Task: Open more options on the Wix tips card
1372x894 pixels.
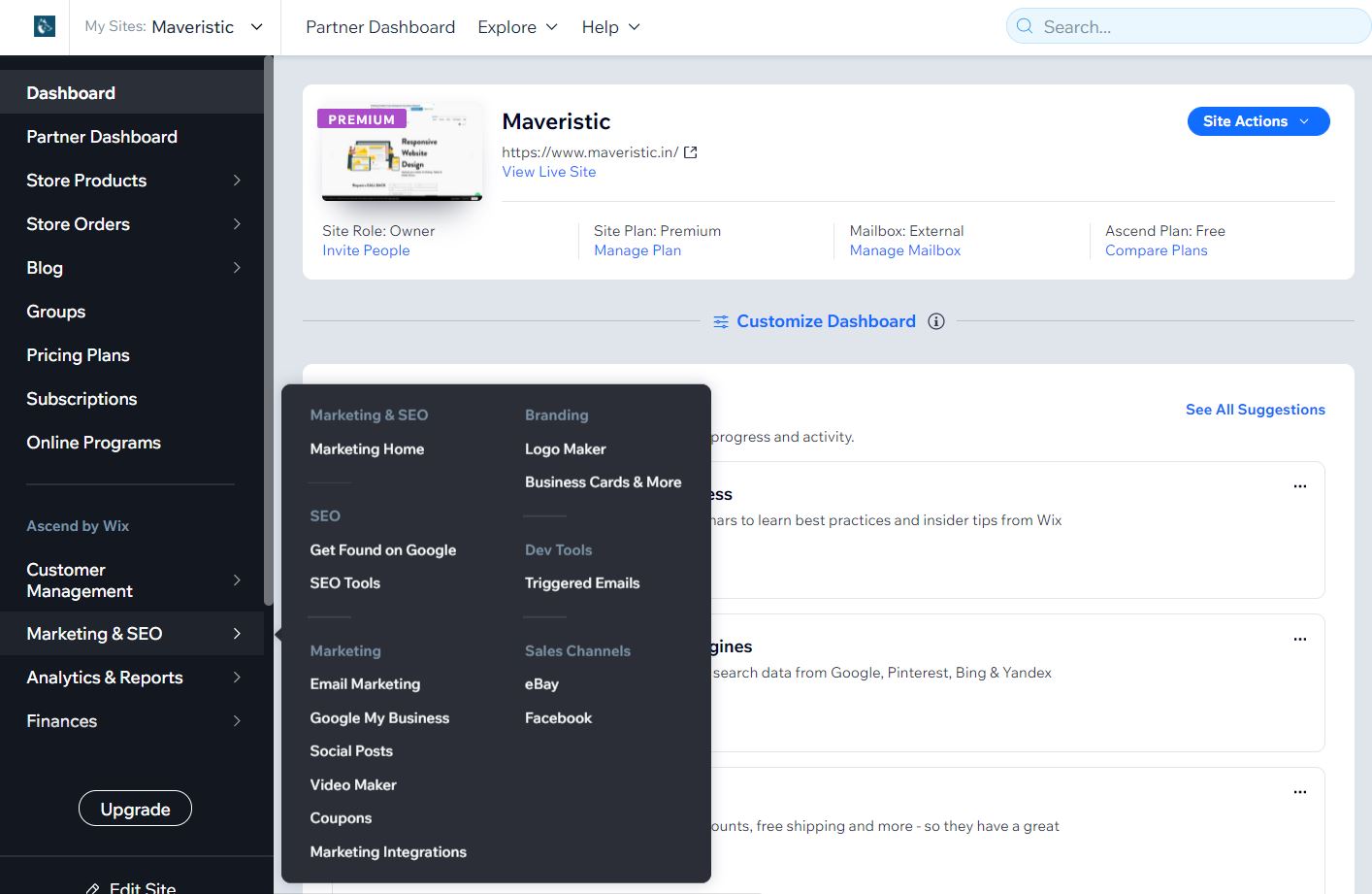Action: tap(1300, 486)
